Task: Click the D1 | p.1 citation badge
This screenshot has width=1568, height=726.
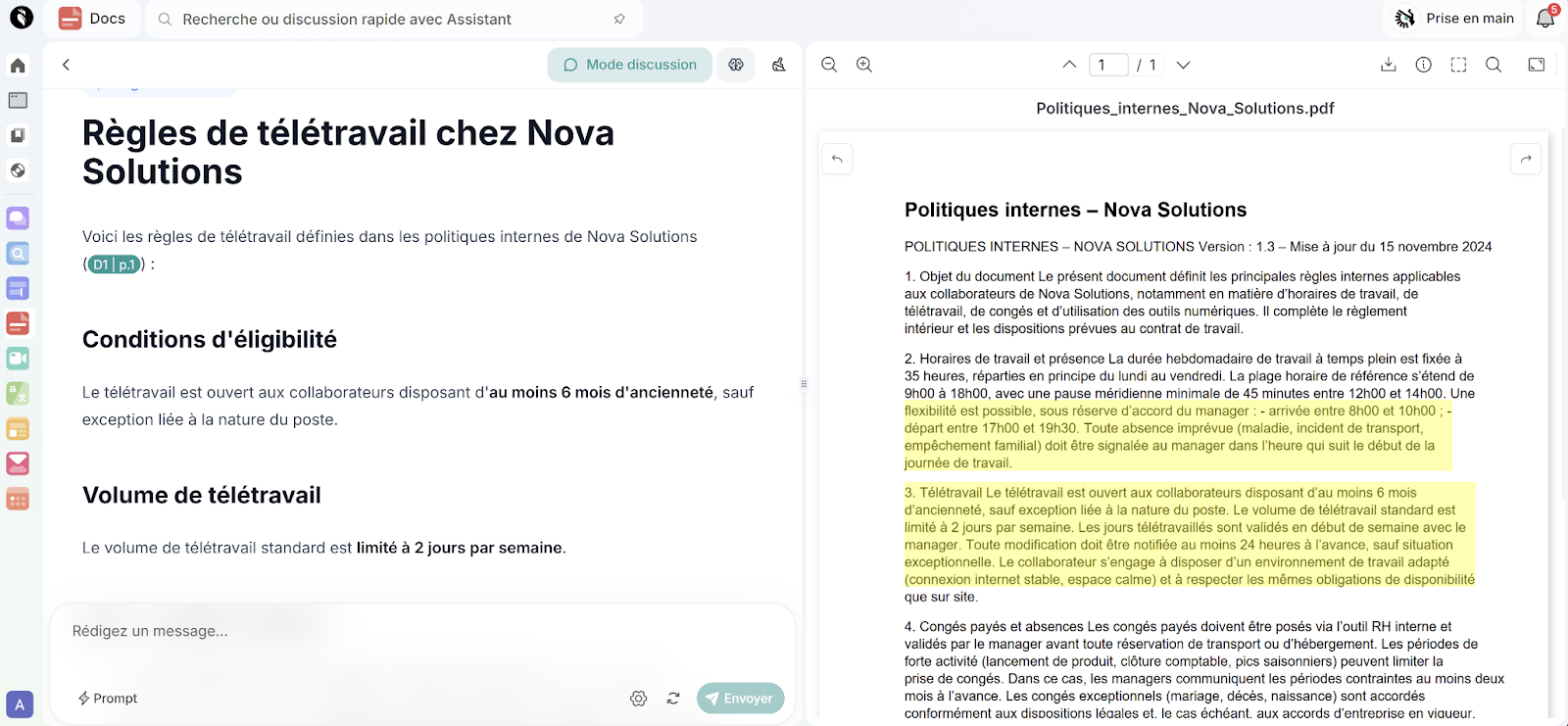Action: click(x=115, y=265)
